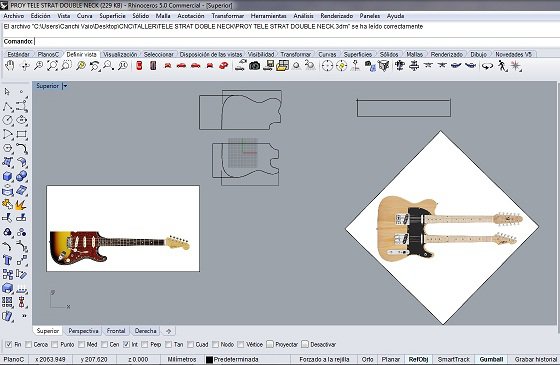Click the camera capture viewport icon
This screenshot has height=365, width=560.
(254, 65)
